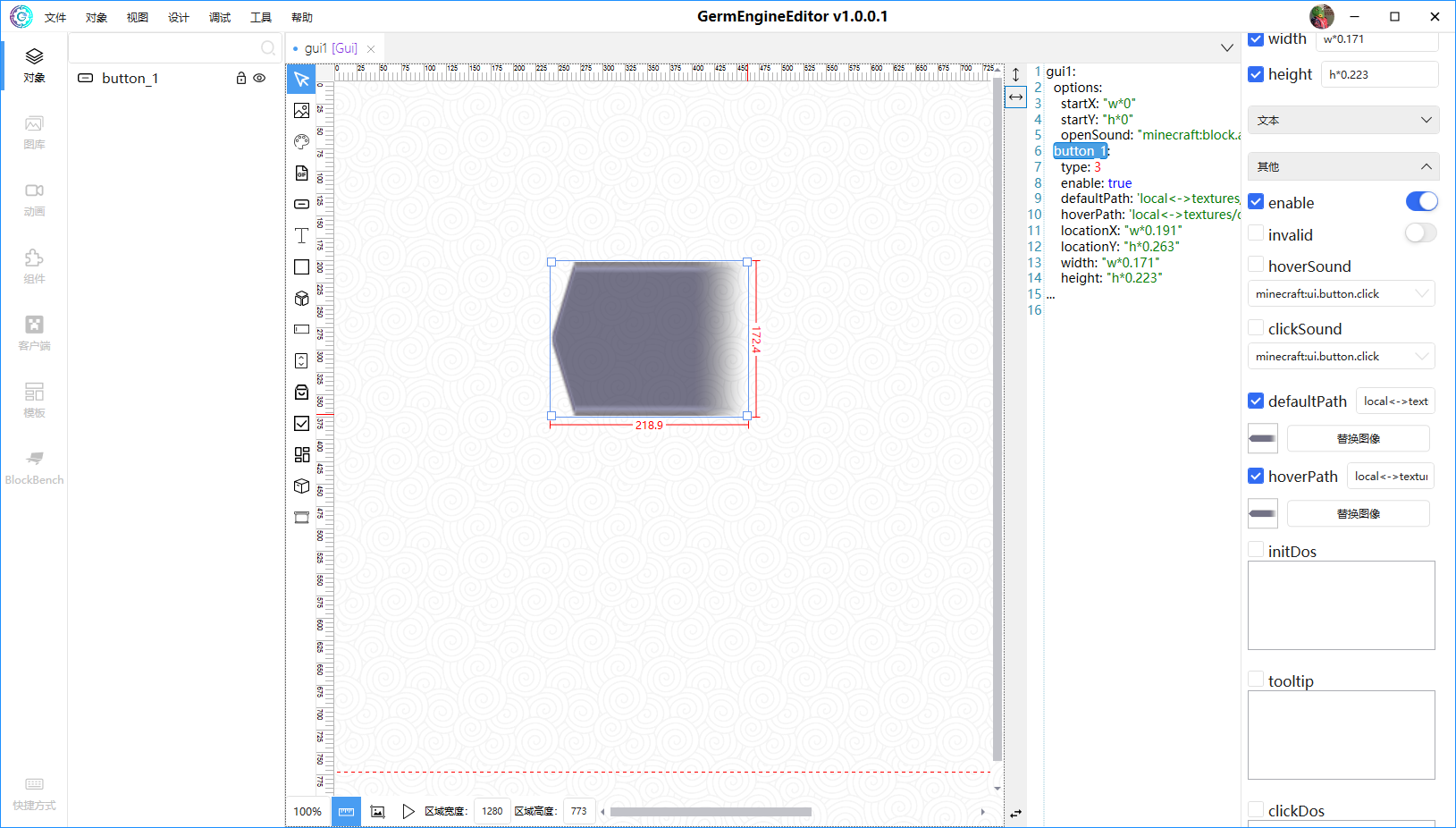1456x828 pixels.
Task: Check the tooltip checkbox
Action: [1256, 680]
